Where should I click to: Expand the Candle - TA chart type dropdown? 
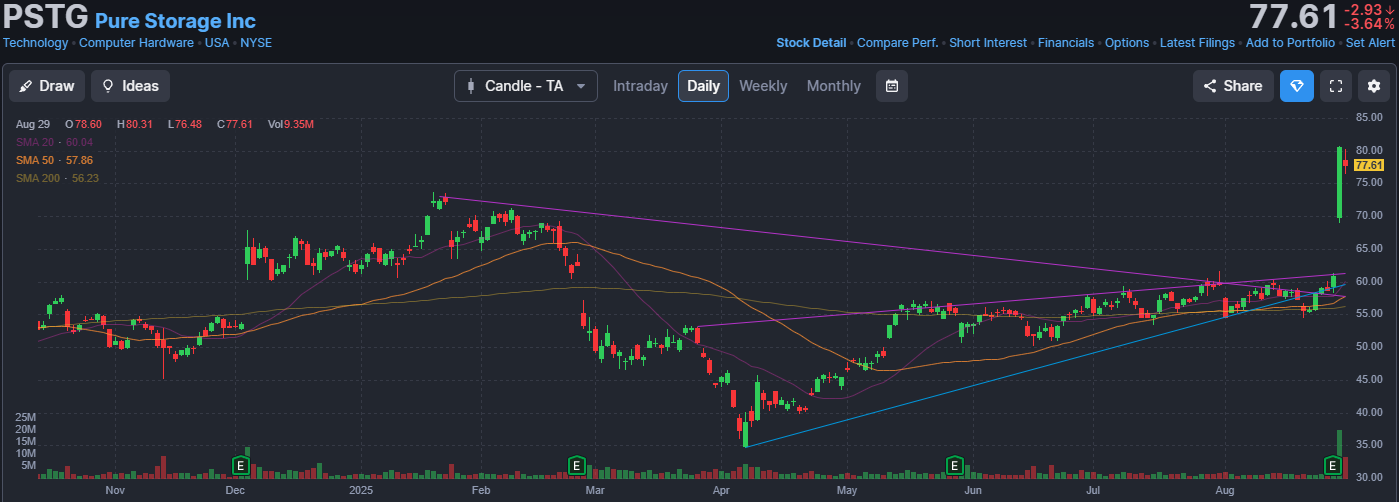pos(526,86)
